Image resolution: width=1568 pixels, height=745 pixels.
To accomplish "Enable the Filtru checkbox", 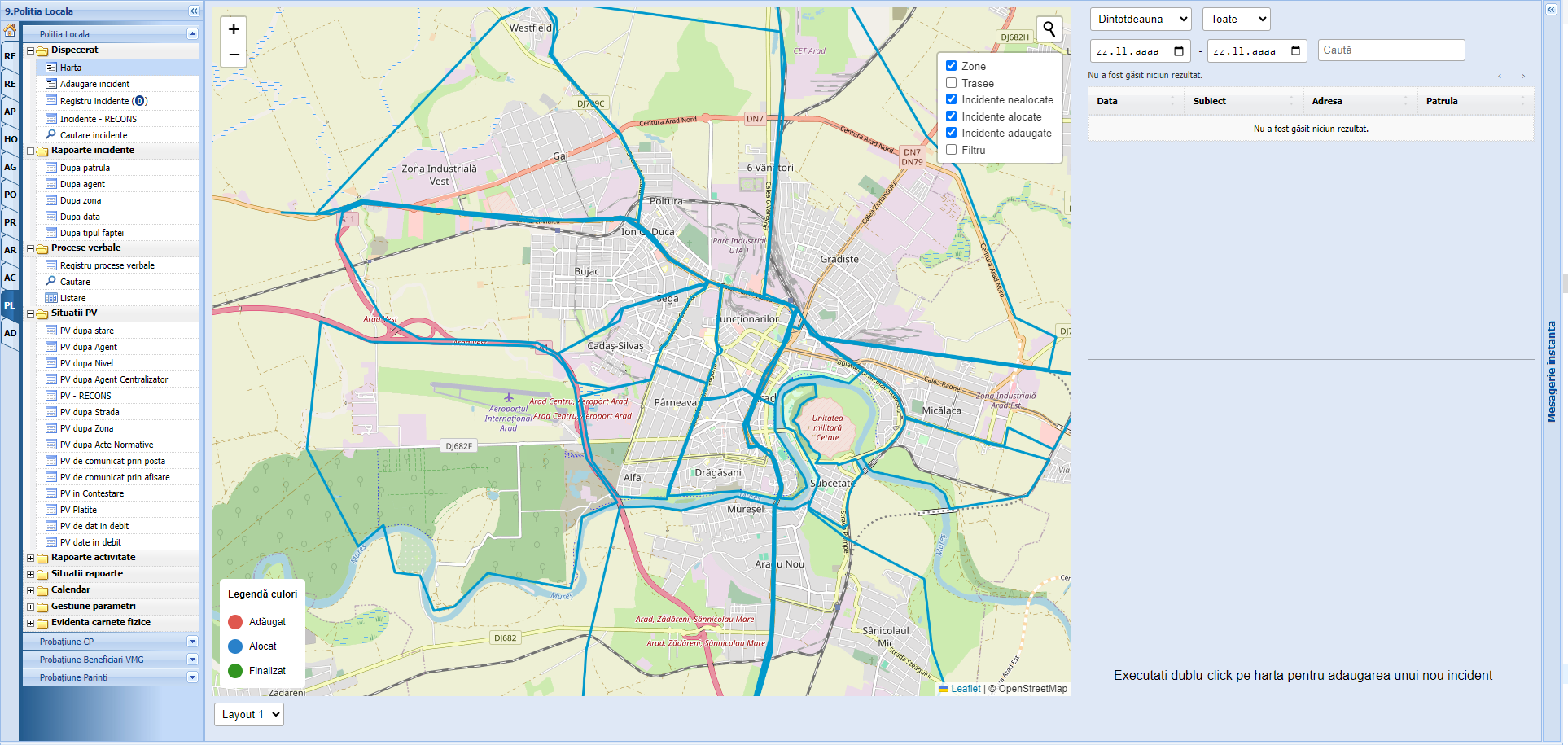I will click(951, 150).
